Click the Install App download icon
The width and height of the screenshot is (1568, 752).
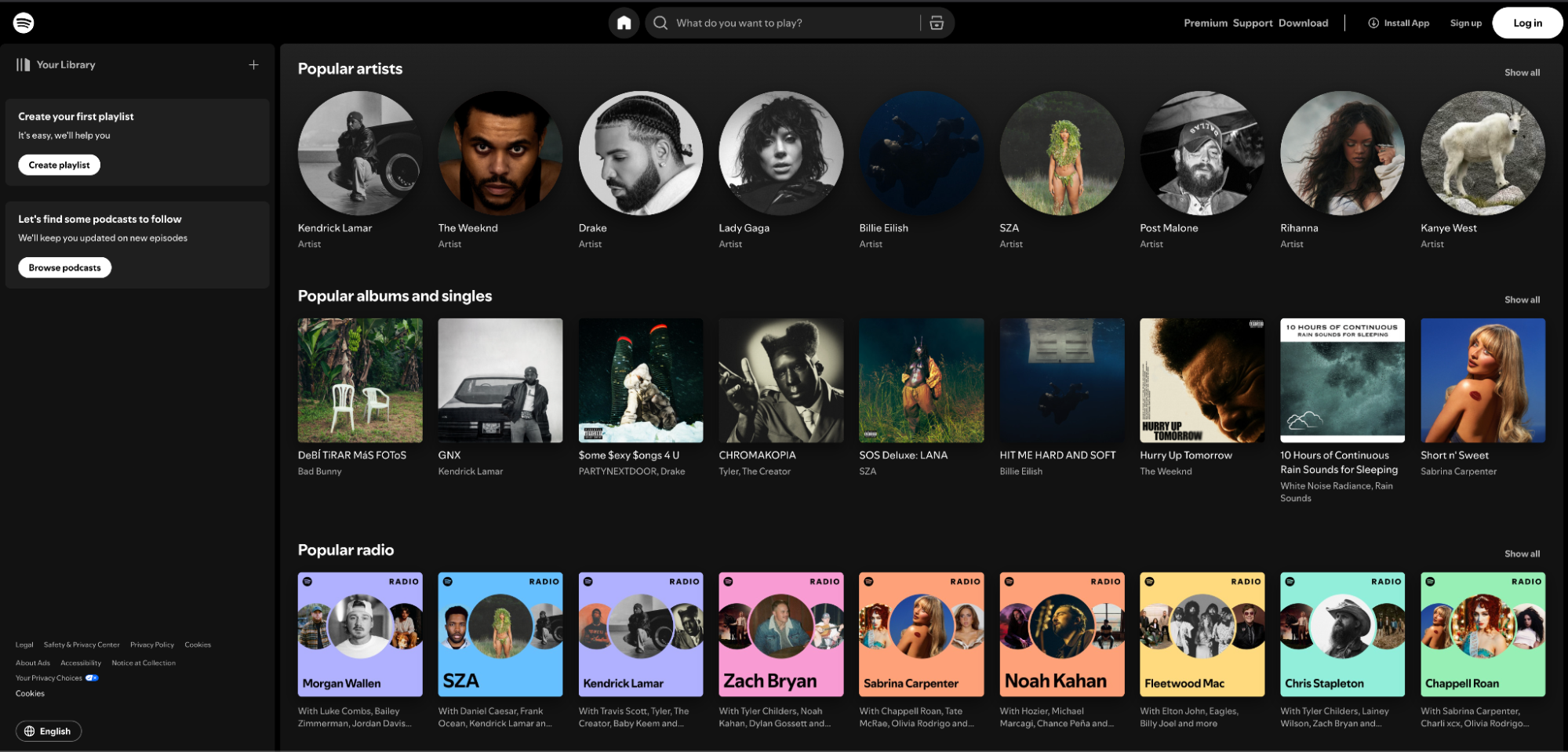click(x=1373, y=23)
